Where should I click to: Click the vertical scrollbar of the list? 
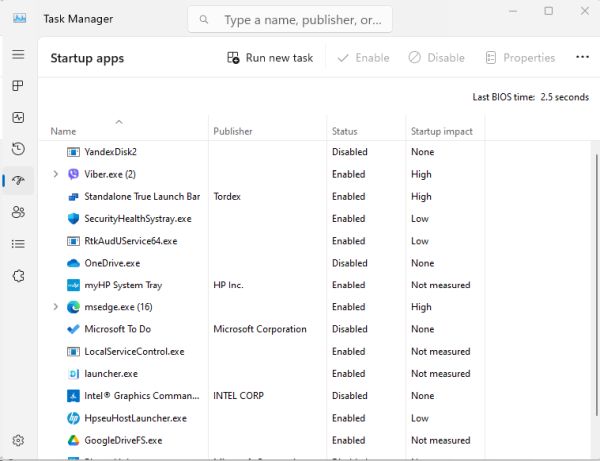tap(596, 285)
